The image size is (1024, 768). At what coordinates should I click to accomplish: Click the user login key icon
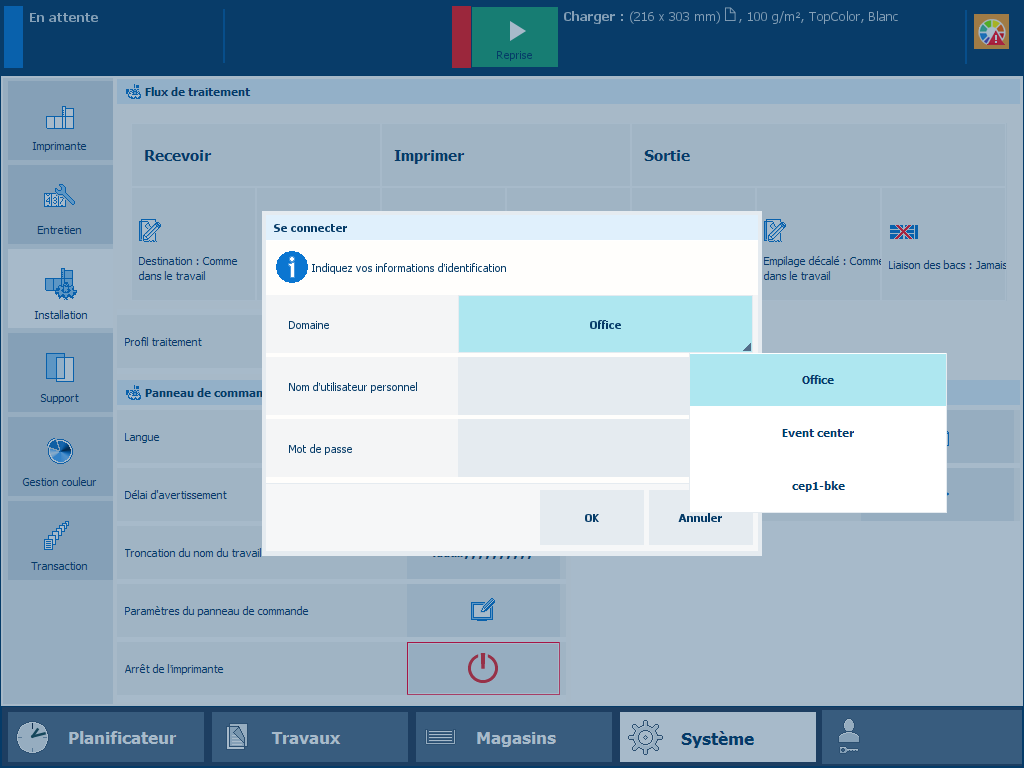point(848,738)
